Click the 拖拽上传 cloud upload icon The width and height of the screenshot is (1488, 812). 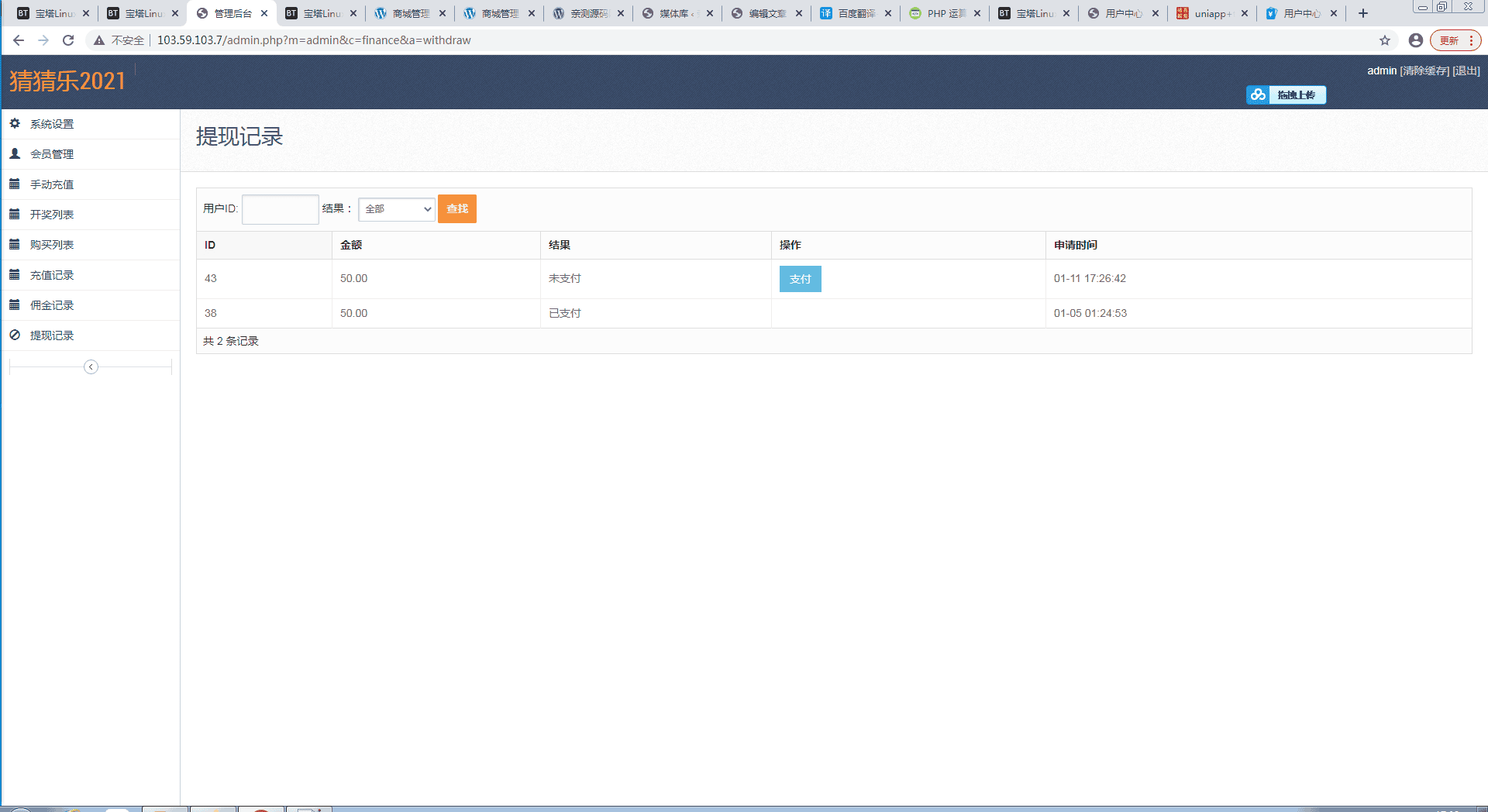pos(1258,95)
